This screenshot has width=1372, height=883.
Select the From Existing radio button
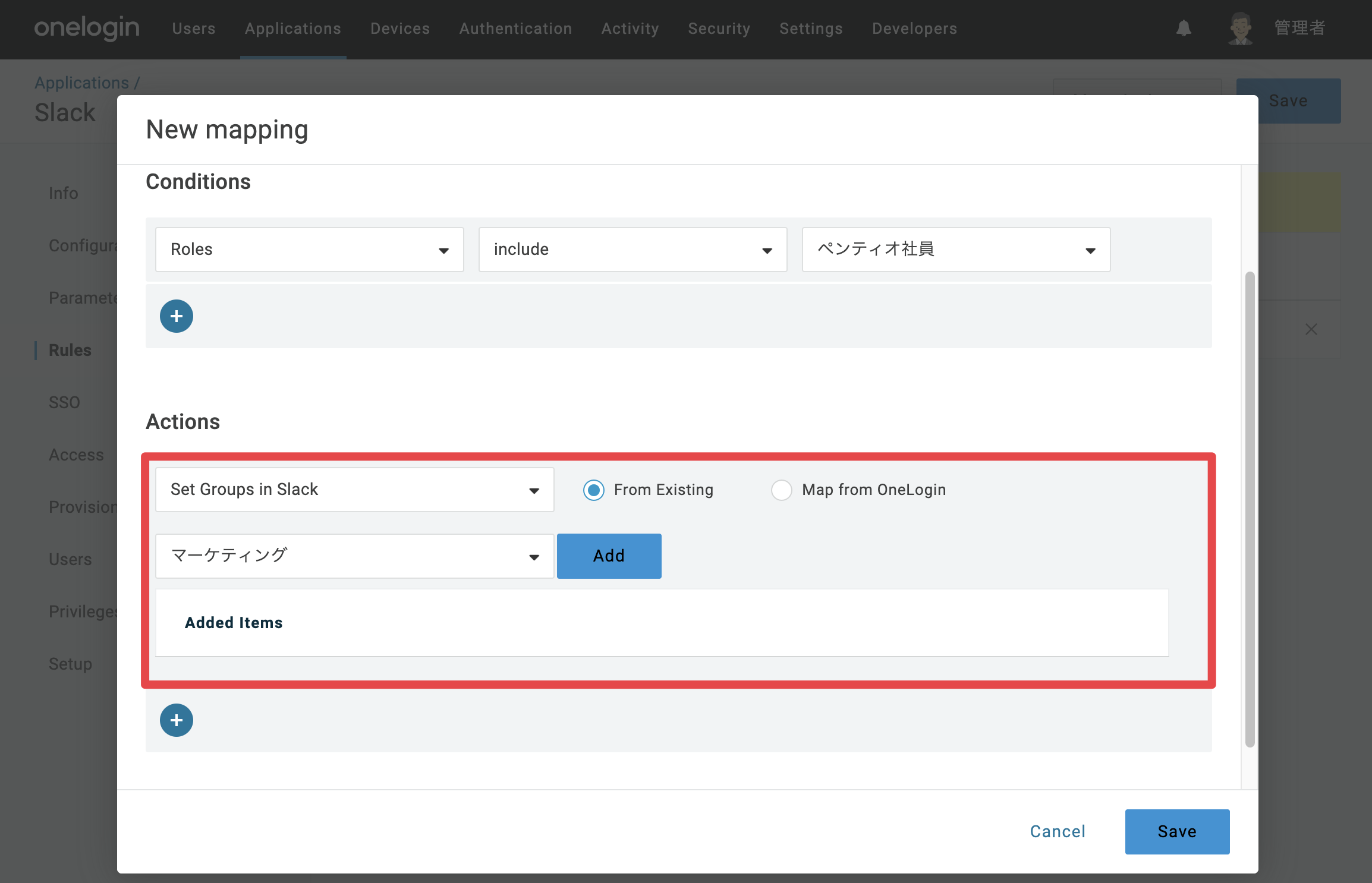593,490
